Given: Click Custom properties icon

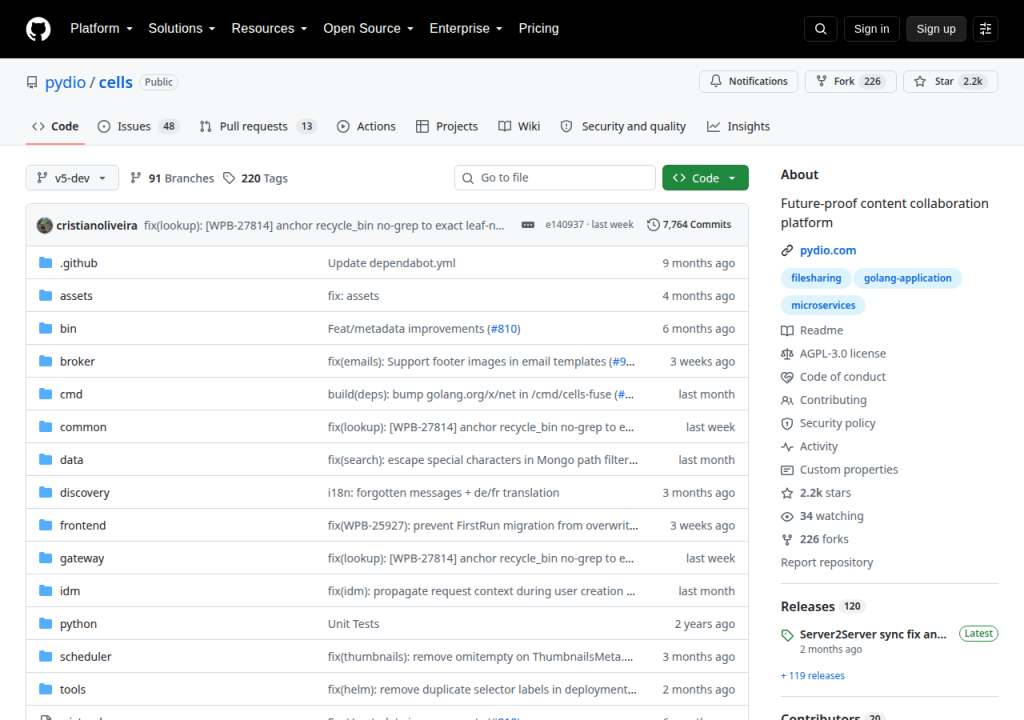Looking at the screenshot, I should click(x=787, y=470).
